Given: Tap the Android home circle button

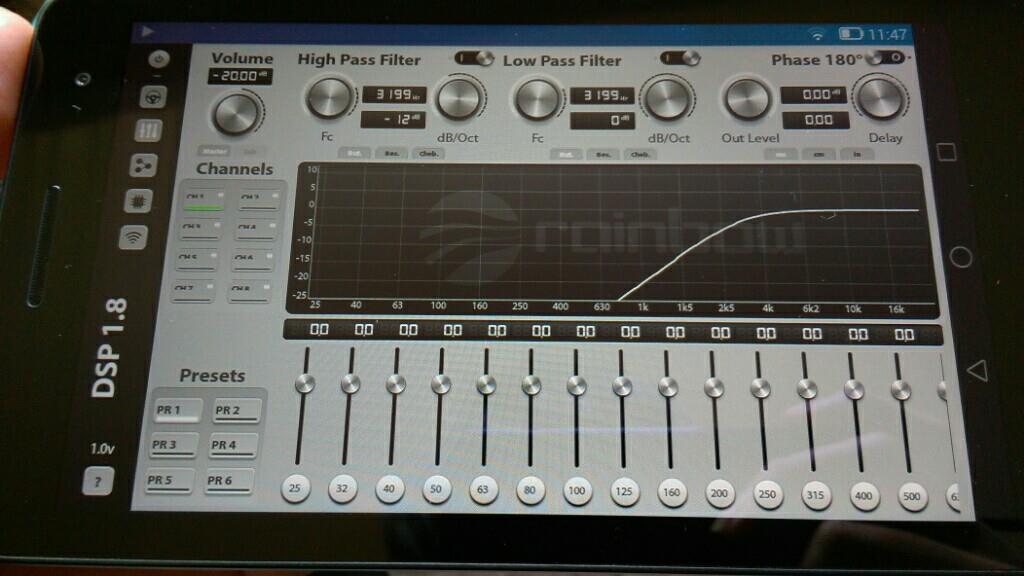Looking at the screenshot, I should tap(961, 257).
